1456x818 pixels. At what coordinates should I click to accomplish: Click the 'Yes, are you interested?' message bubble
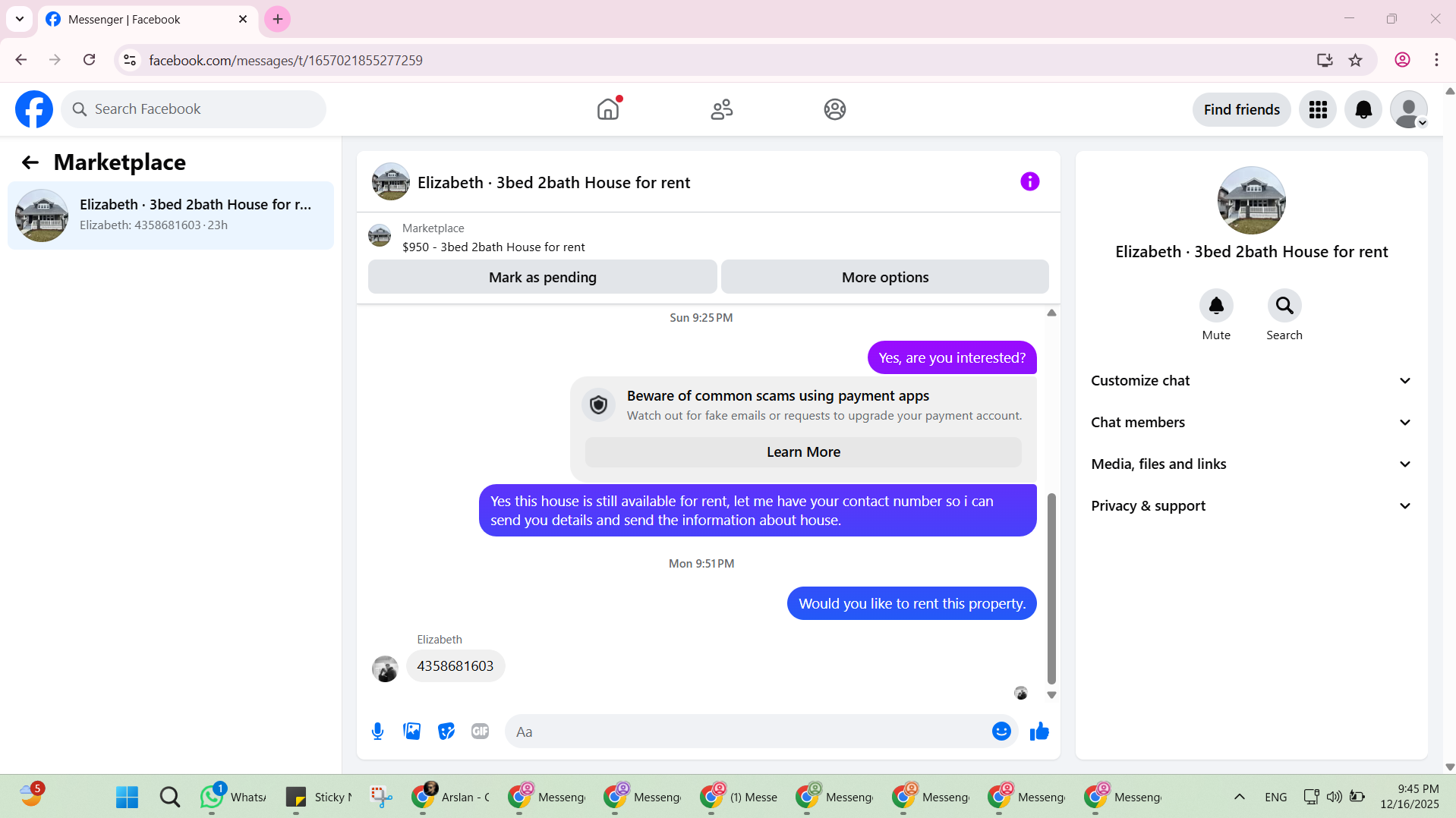tap(952, 358)
